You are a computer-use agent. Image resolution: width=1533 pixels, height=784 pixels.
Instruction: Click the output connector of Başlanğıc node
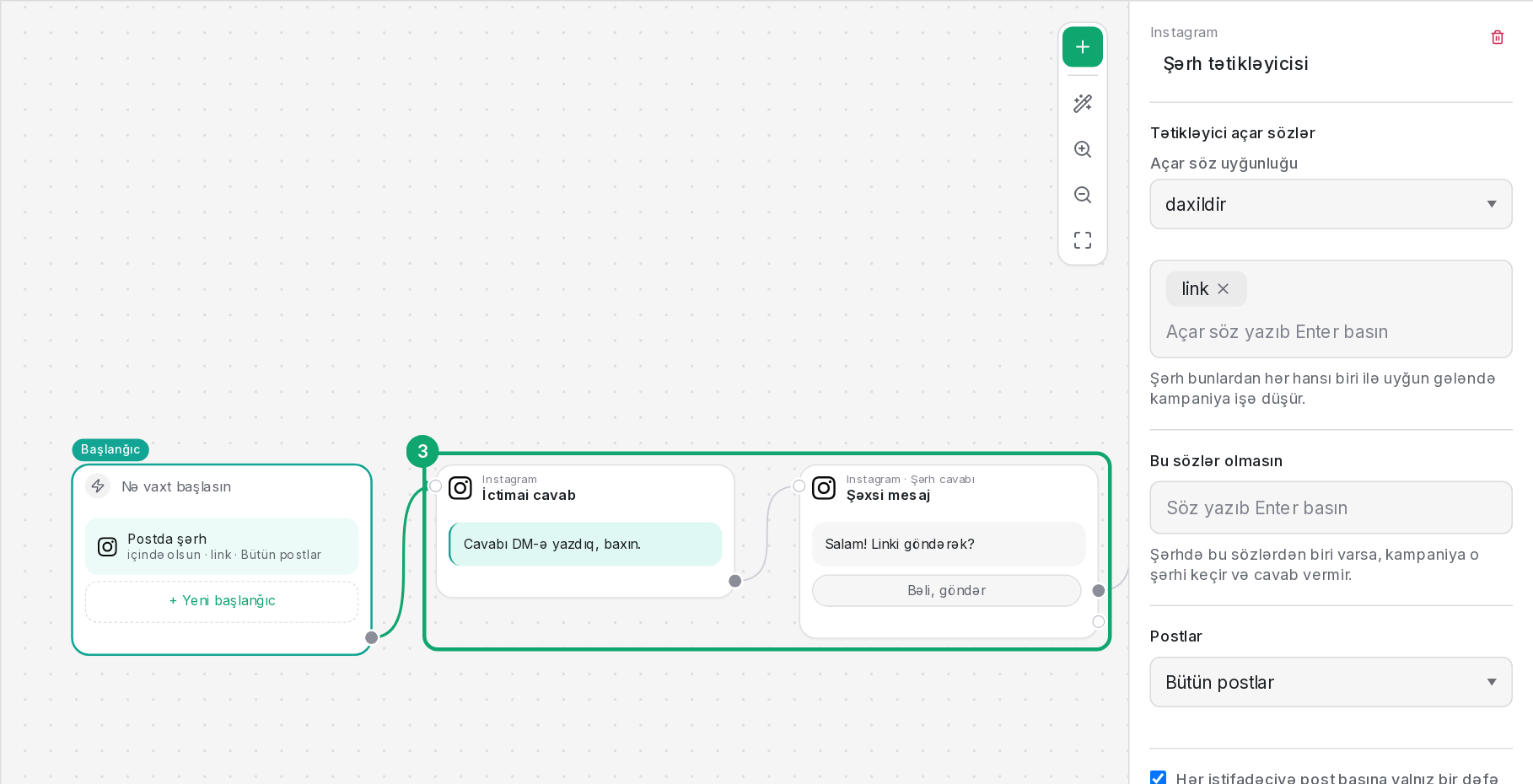[x=372, y=637]
